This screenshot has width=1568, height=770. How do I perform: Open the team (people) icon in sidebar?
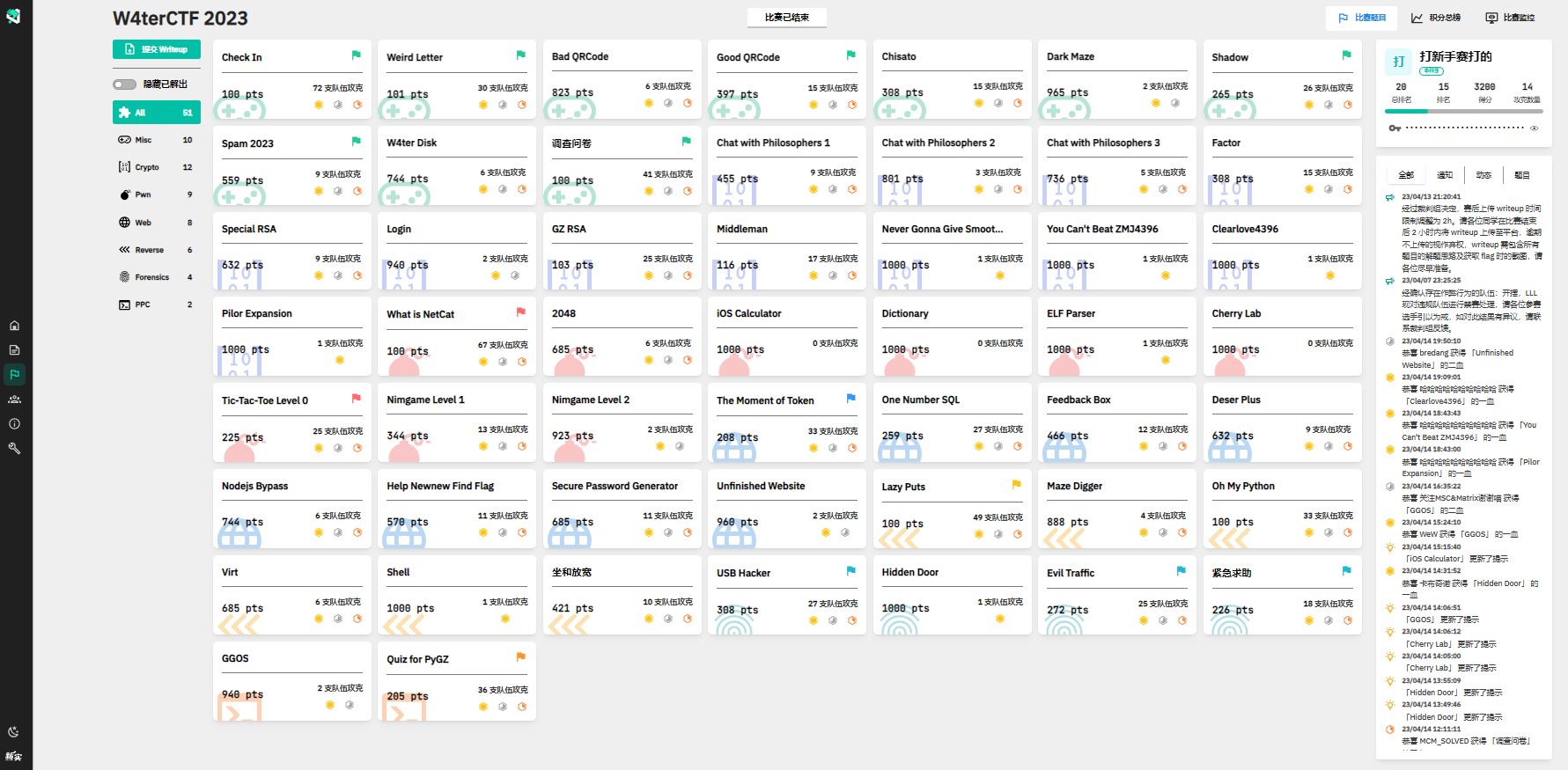(14, 400)
